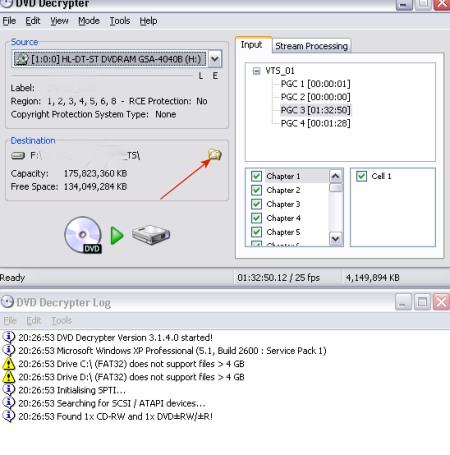450x455 pixels.
Task: Minimize the DVD Decrypter Log window
Action: pos(403,302)
